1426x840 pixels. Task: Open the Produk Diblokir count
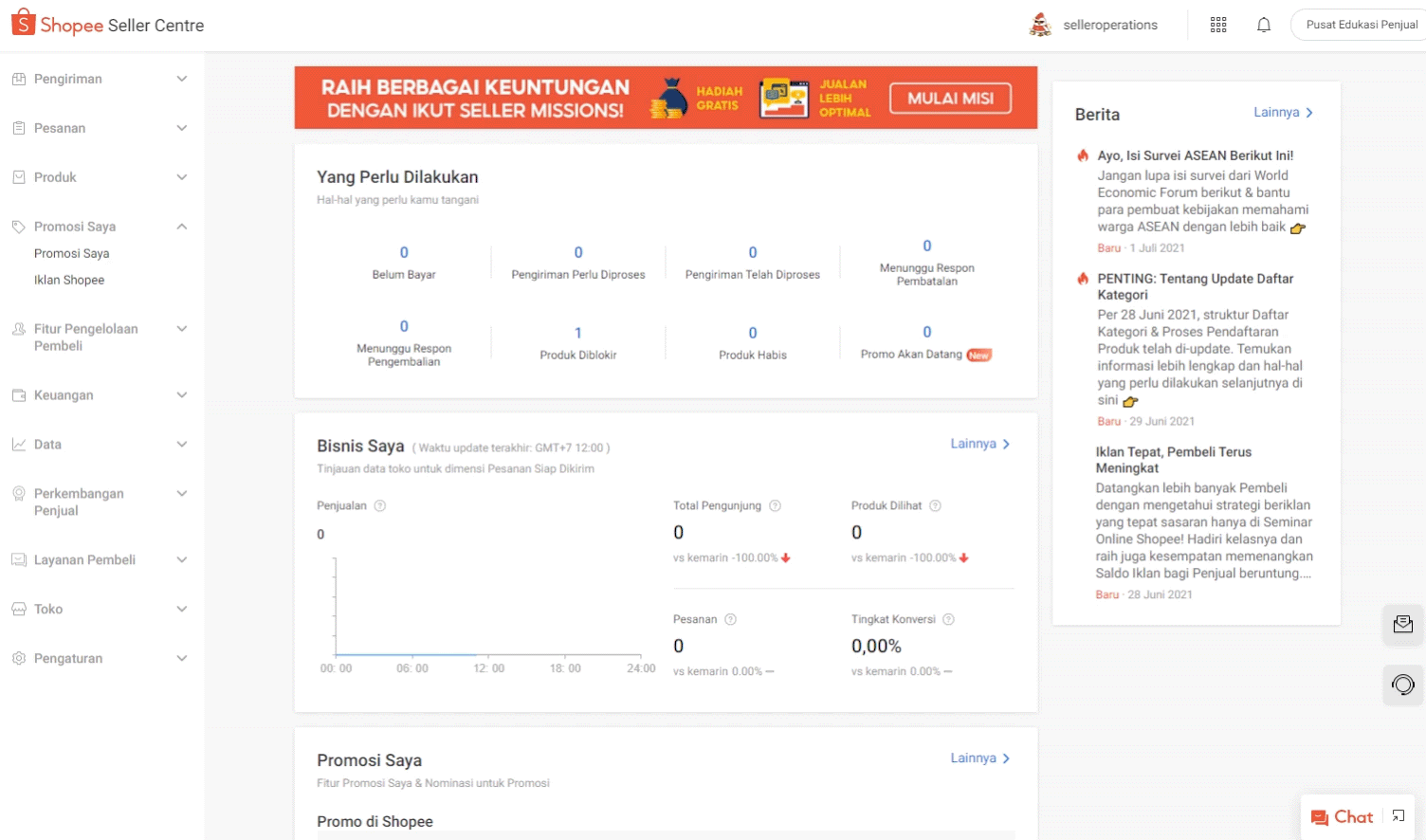coord(578,334)
